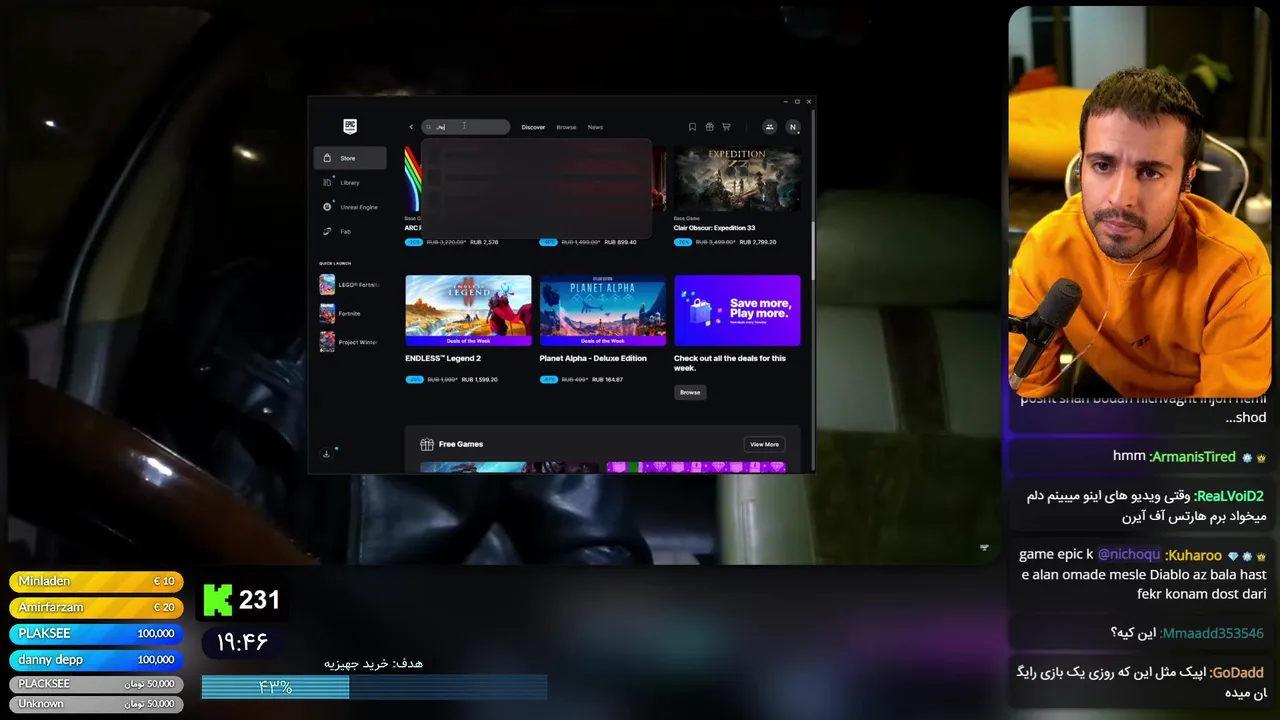The width and height of the screenshot is (1280, 720).
Task: Click the PLAKSEE 100,000 donation entry
Action: tap(96, 633)
